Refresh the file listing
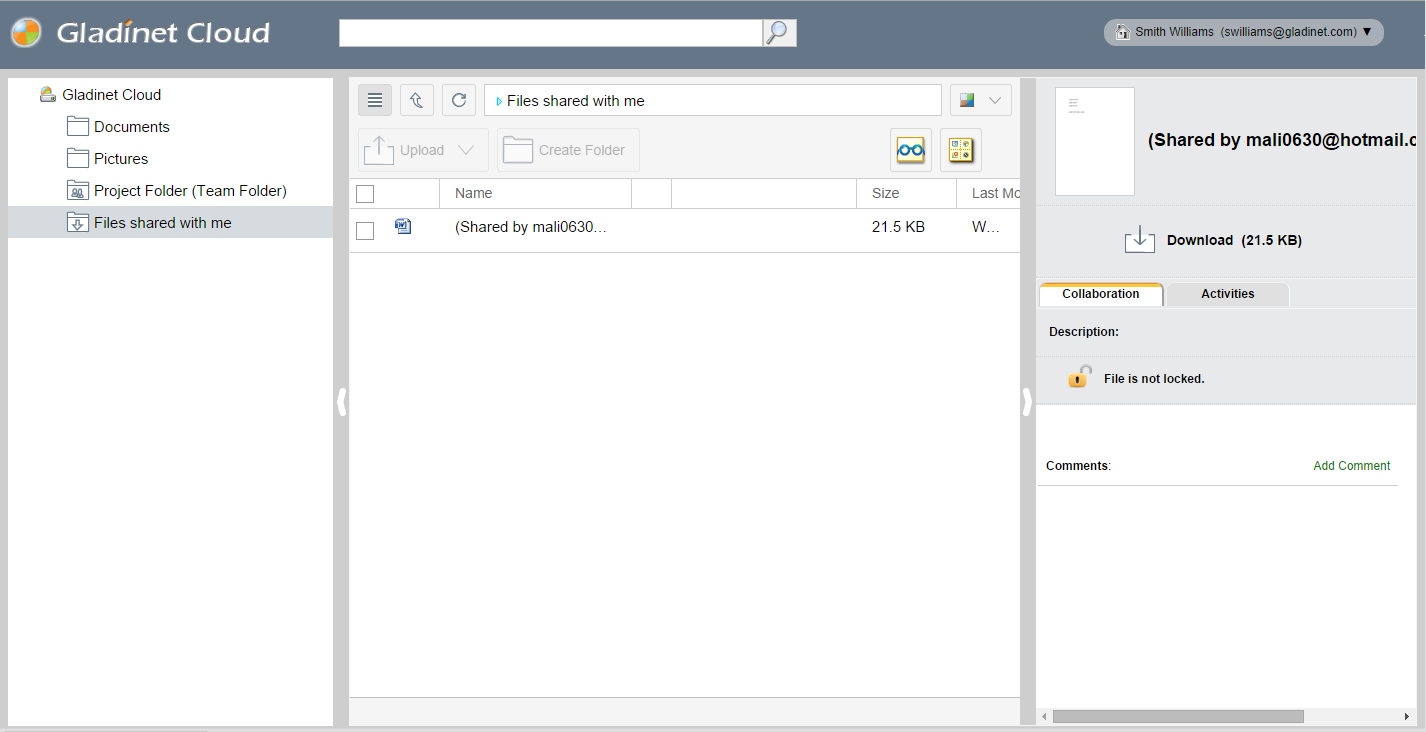This screenshot has width=1426, height=732. point(459,100)
